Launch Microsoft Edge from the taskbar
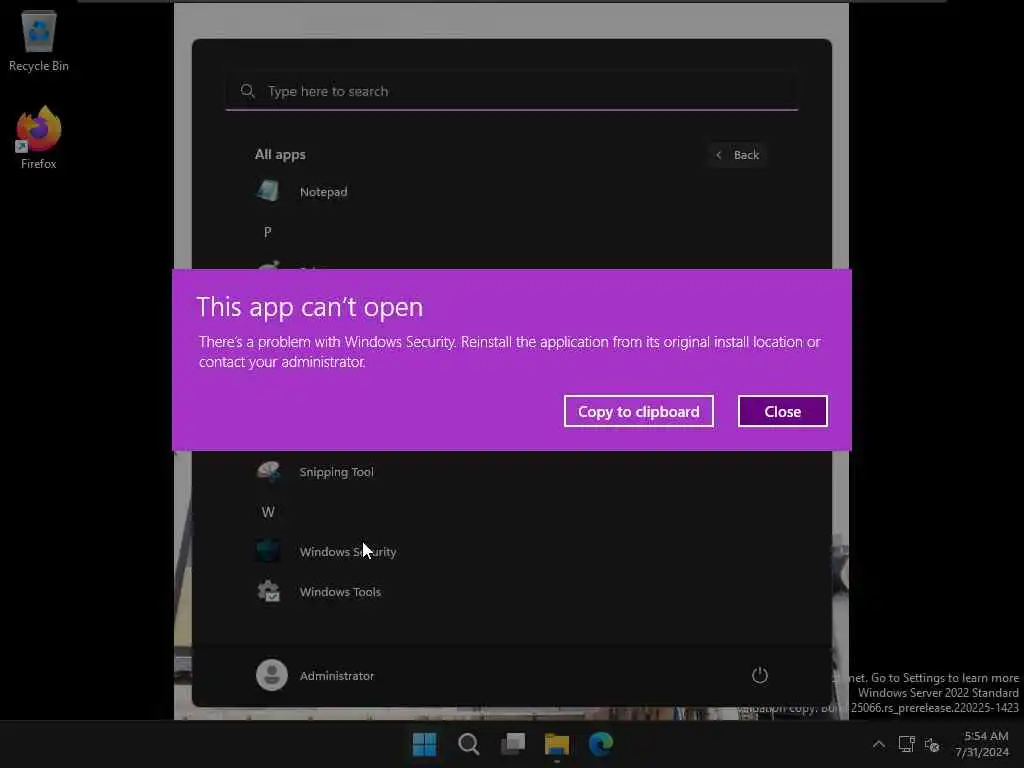This screenshot has width=1024, height=768. [601, 744]
